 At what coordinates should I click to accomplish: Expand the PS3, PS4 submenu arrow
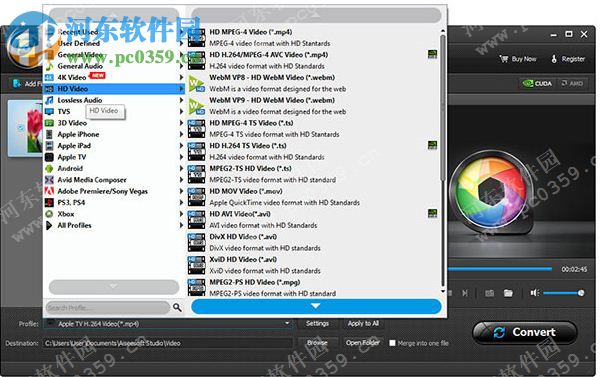coord(181,202)
